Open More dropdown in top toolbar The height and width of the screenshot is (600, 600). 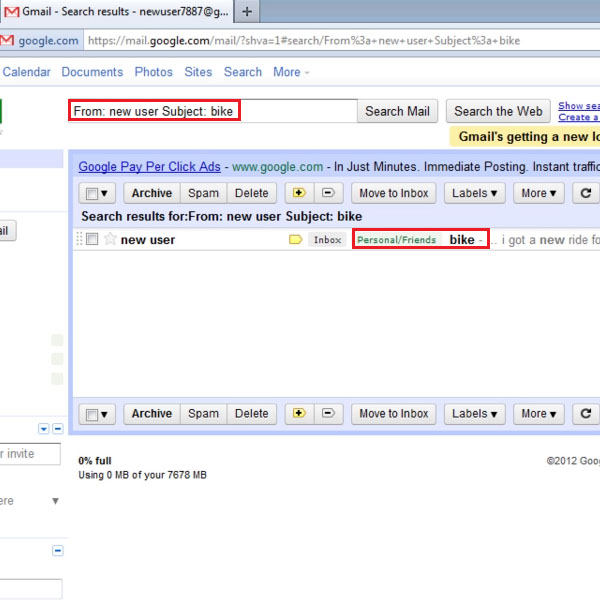click(x=539, y=193)
